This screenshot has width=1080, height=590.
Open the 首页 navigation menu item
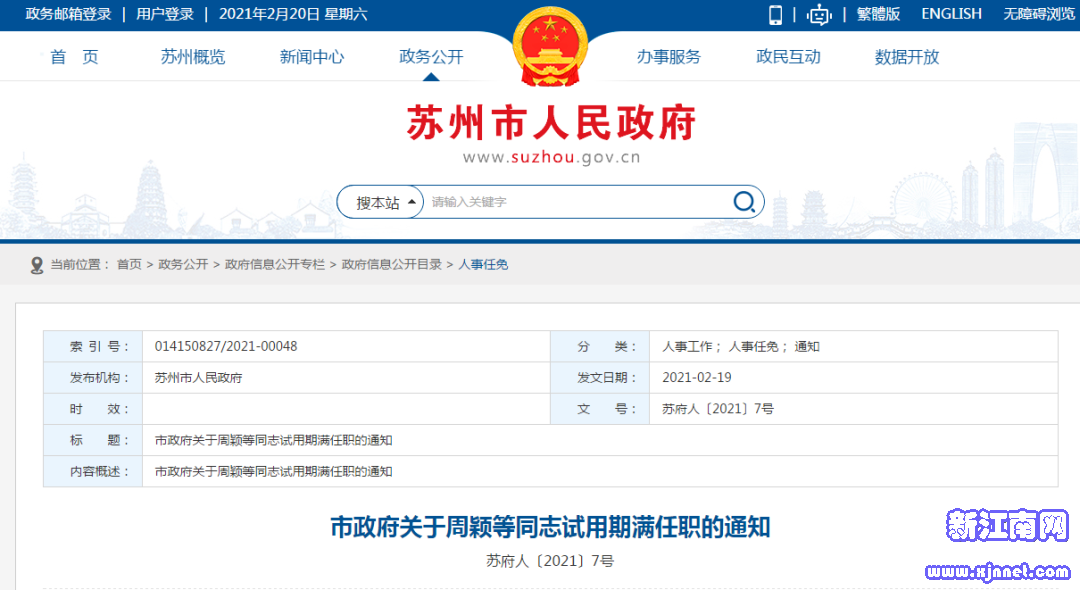click(75, 57)
